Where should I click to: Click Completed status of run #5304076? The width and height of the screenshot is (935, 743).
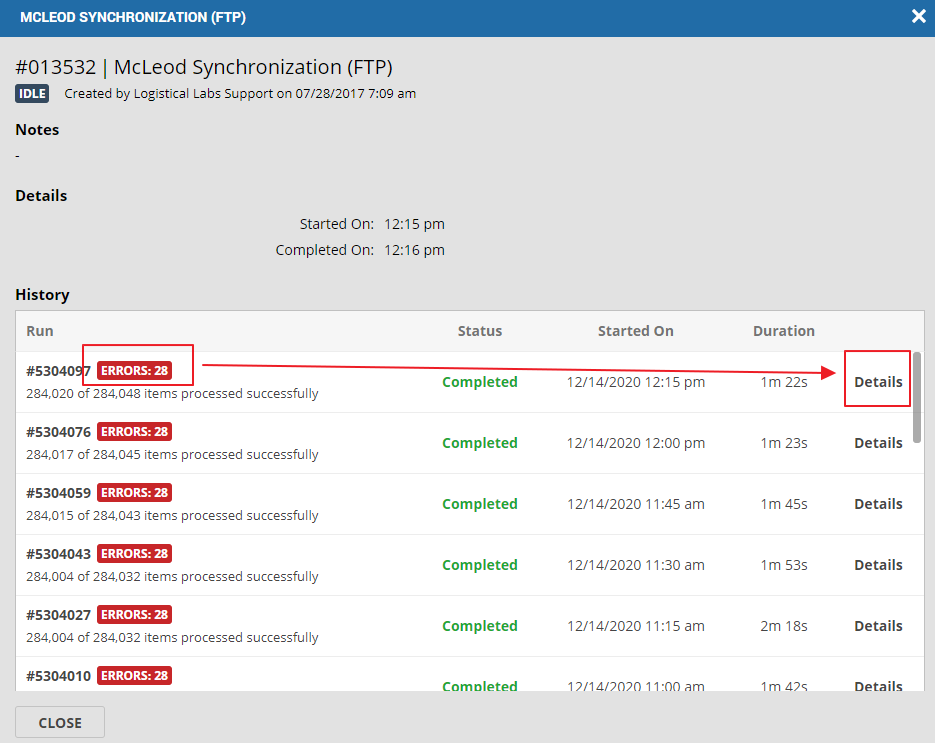coord(479,442)
